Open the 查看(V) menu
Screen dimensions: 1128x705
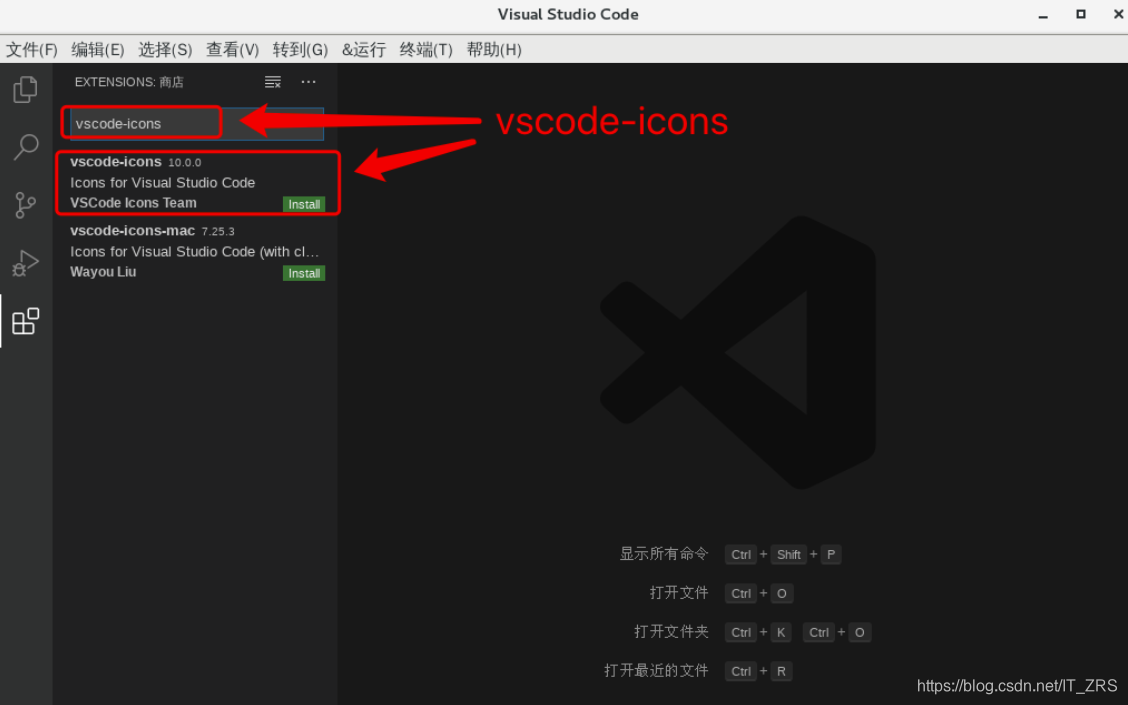[232, 50]
